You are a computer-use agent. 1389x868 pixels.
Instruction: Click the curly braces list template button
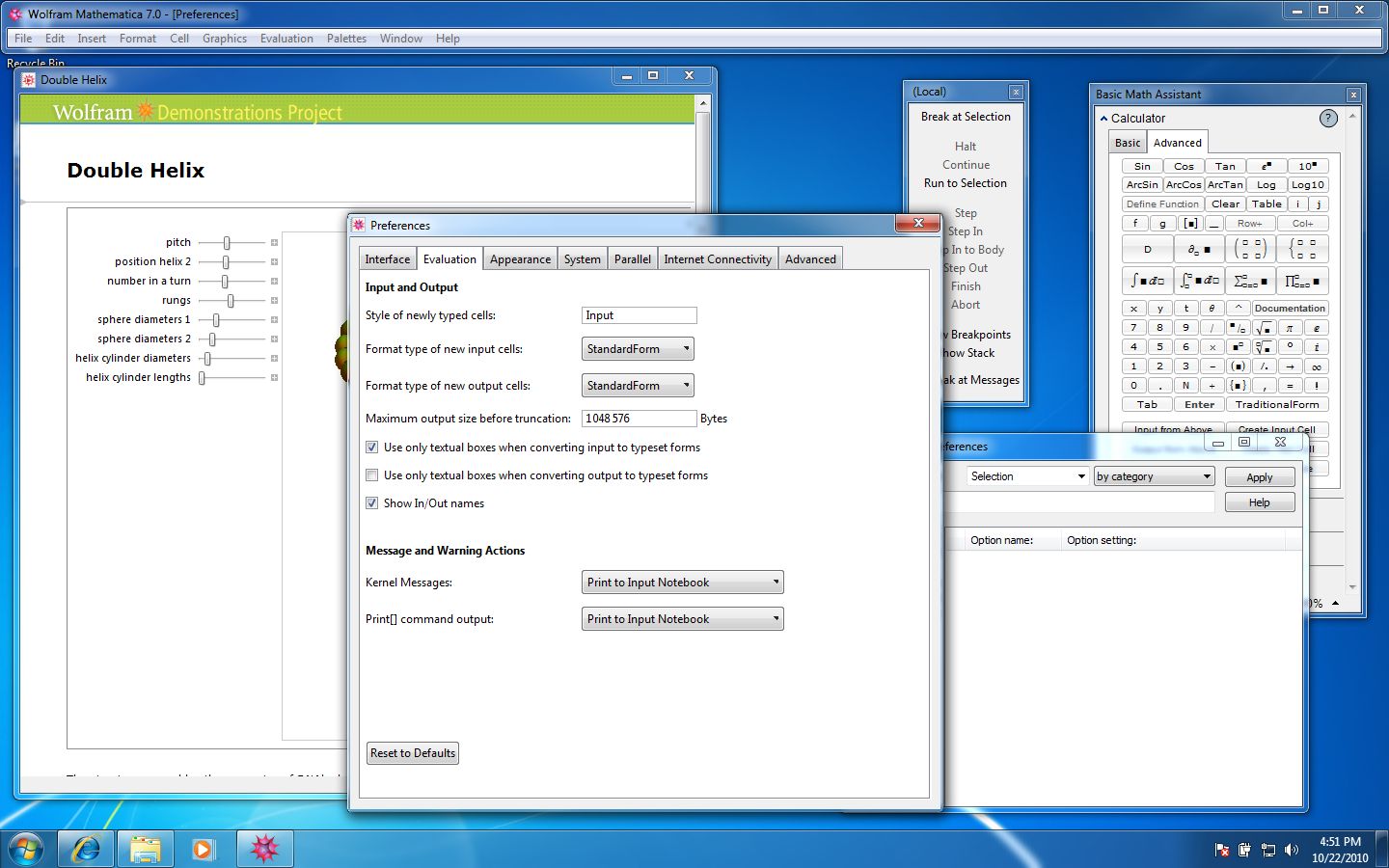tap(1238, 386)
